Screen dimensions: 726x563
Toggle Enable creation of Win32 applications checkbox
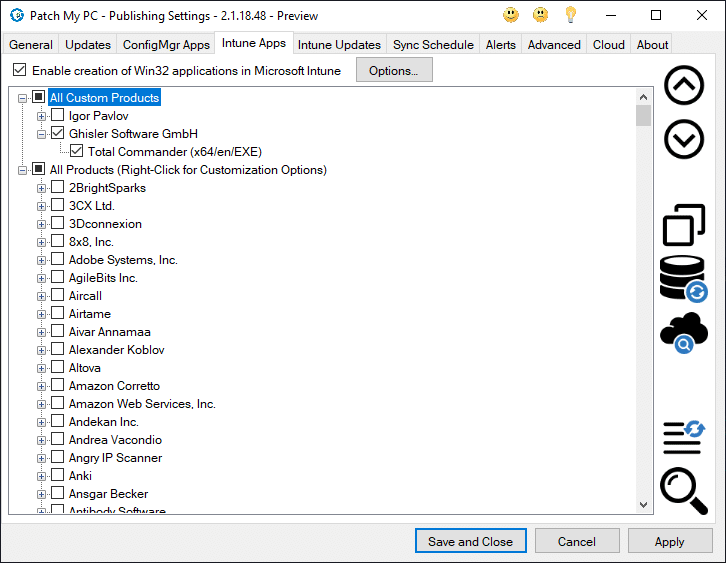[x=19, y=71]
